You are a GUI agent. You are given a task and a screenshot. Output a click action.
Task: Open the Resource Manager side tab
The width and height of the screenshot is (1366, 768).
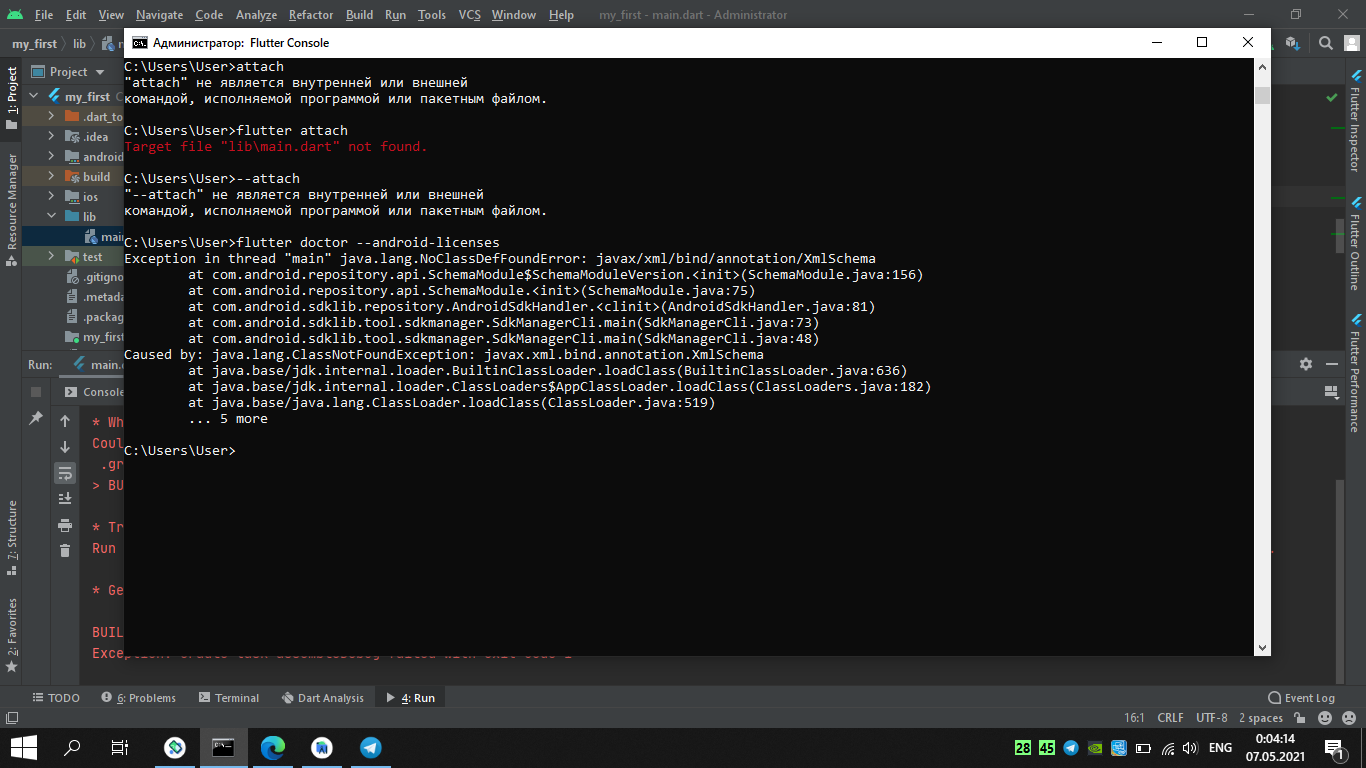click(12, 209)
